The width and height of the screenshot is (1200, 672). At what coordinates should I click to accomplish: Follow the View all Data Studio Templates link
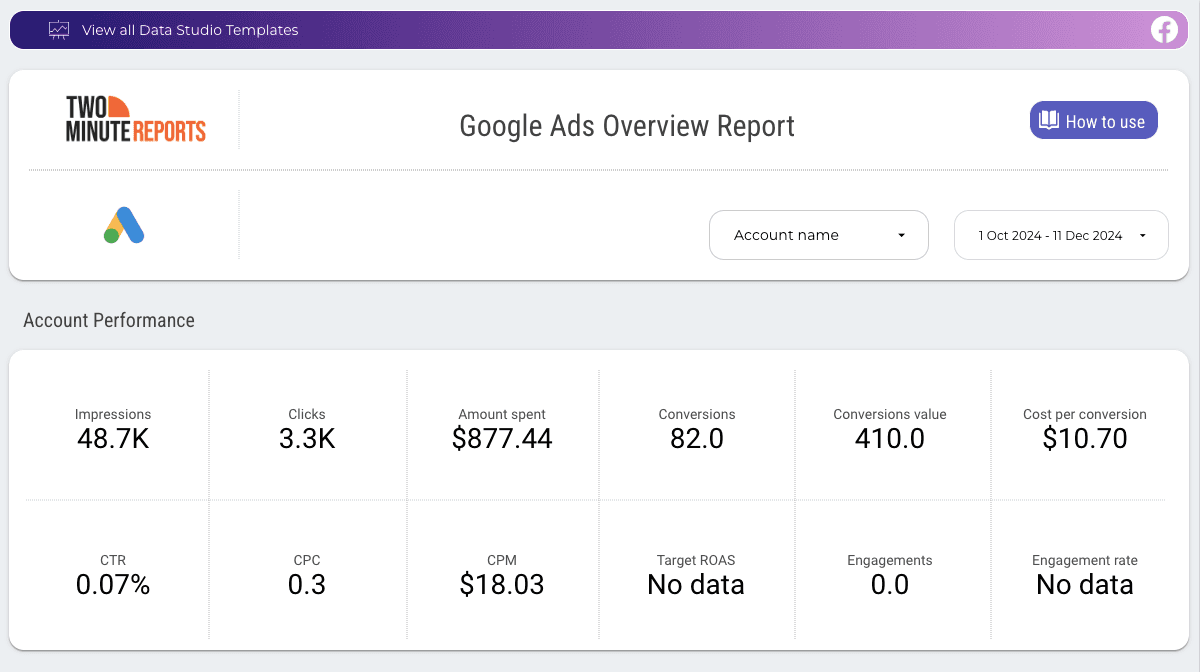(x=189, y=30)
